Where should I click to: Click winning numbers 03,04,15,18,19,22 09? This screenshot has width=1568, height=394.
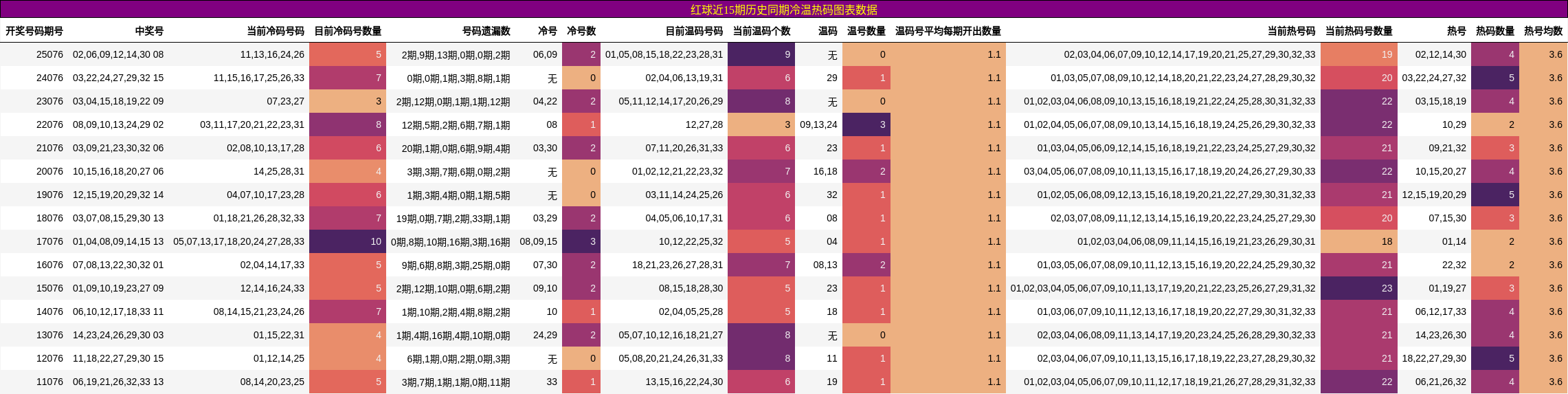[x=118, y=101]
